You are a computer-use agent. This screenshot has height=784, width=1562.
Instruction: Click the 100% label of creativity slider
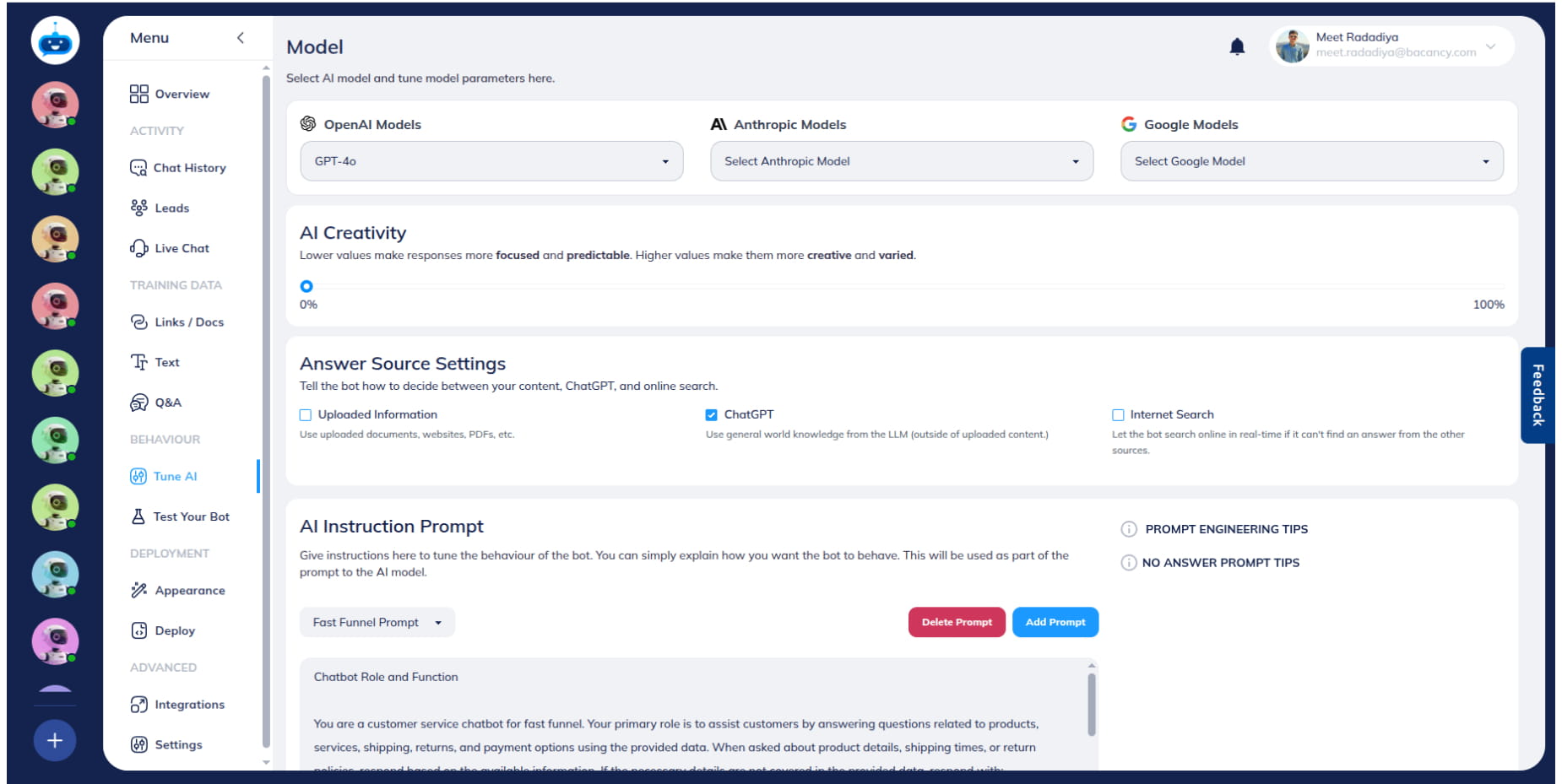[x=1489, y=305]
